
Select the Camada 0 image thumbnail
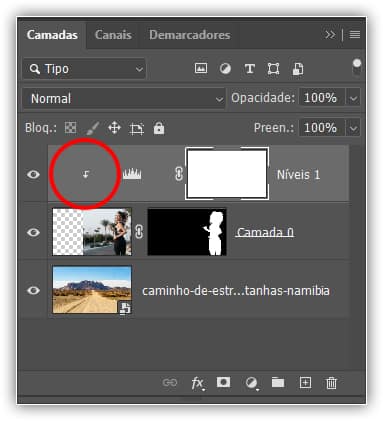(92, 232)
